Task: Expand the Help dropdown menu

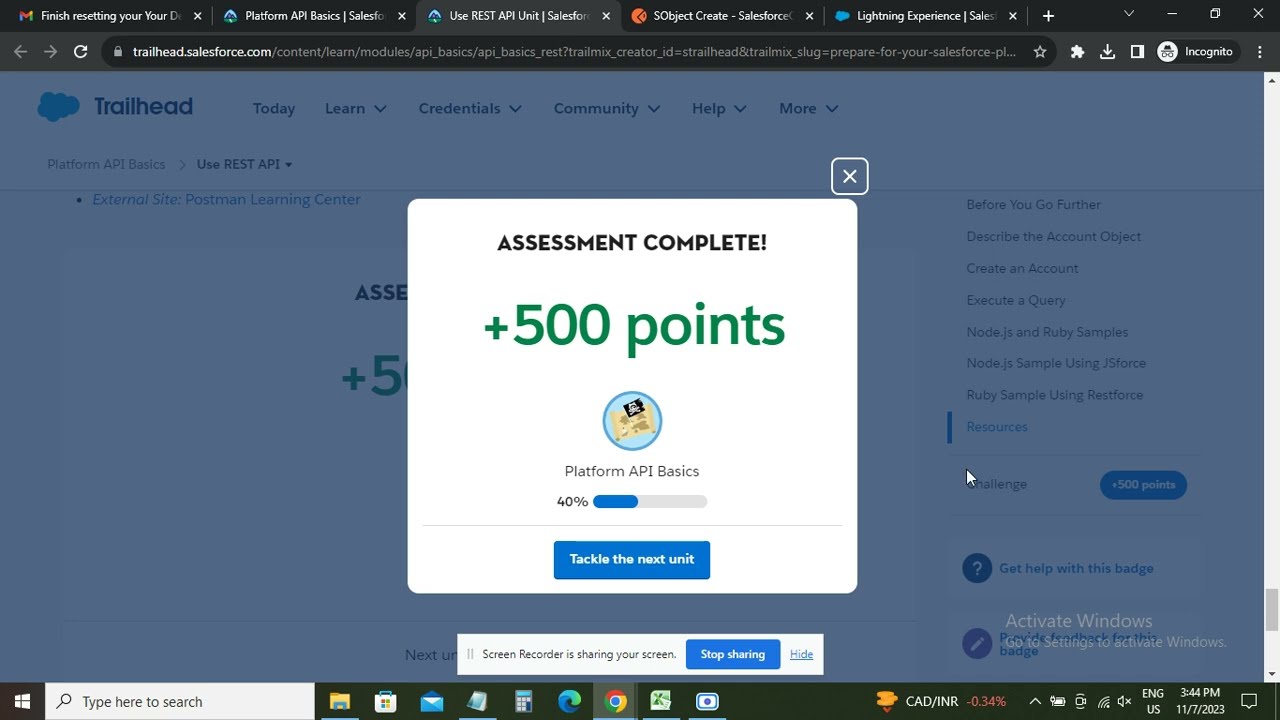Action: click(x=719, y=108)
